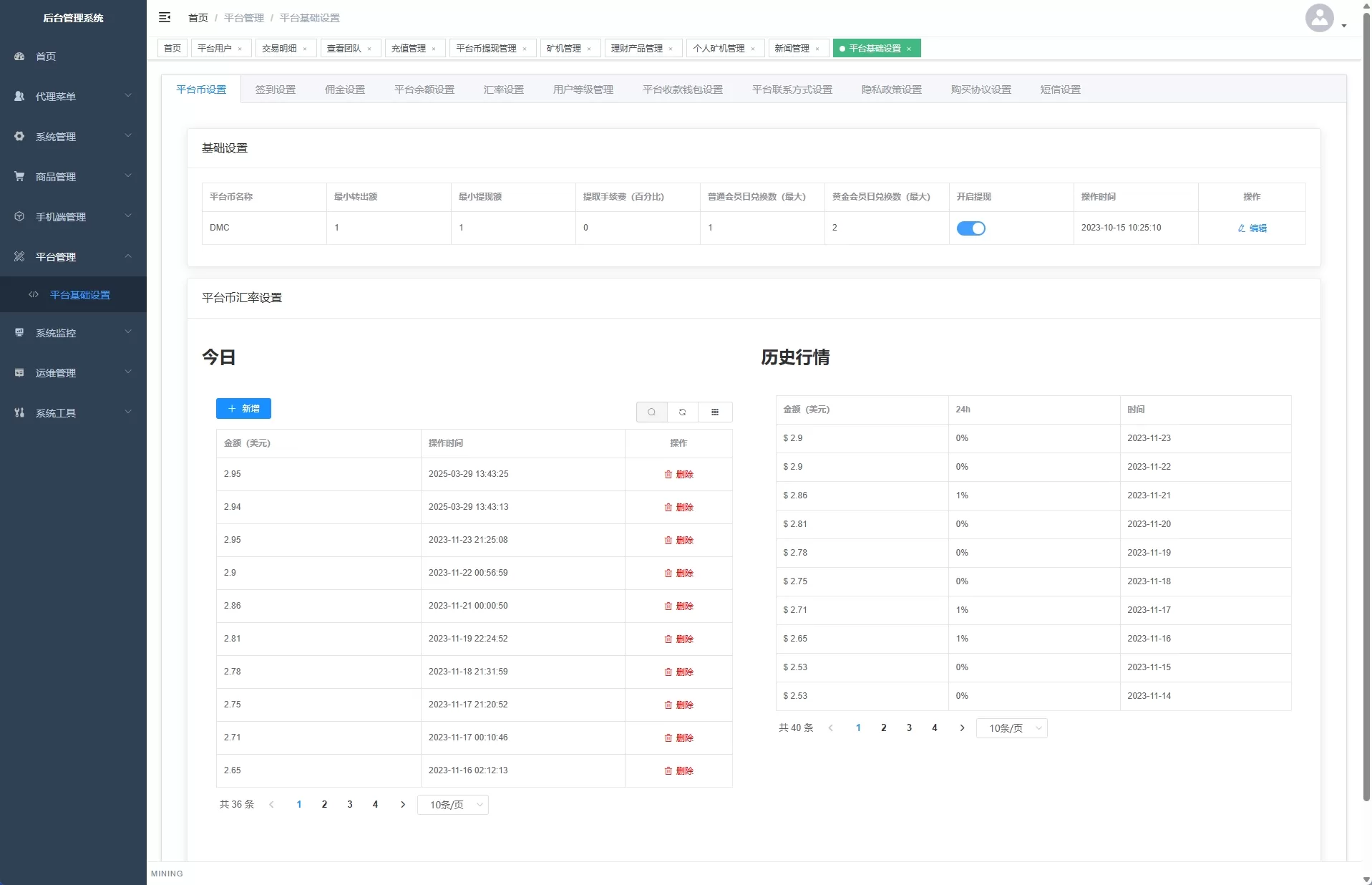
Task: Expand the 系统管理 sidebar menu
Action: pos(73,137)
